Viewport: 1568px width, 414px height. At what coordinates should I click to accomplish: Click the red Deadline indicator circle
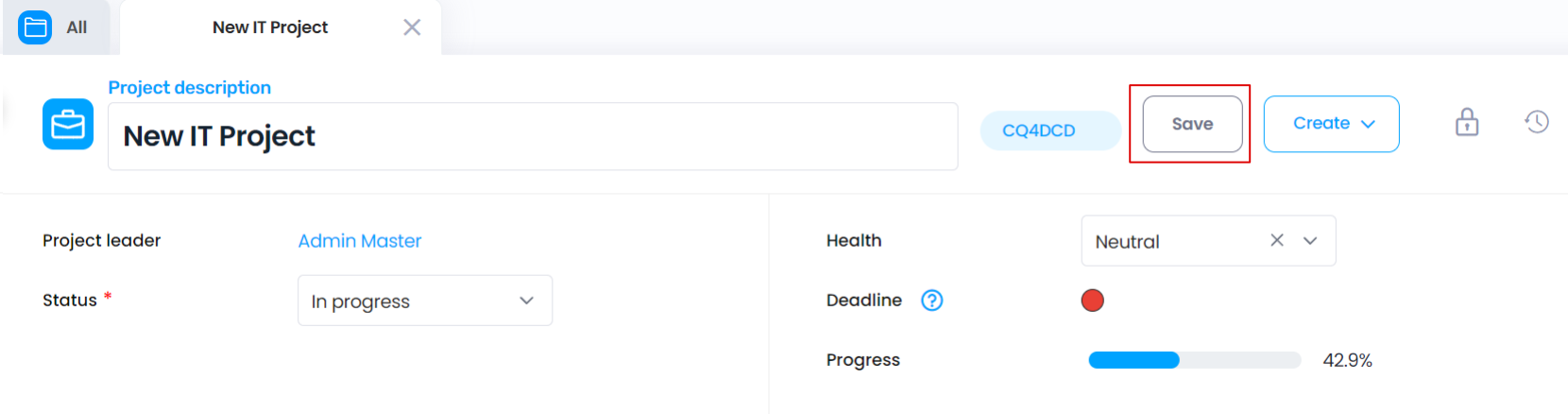(x=1093, y=301)
